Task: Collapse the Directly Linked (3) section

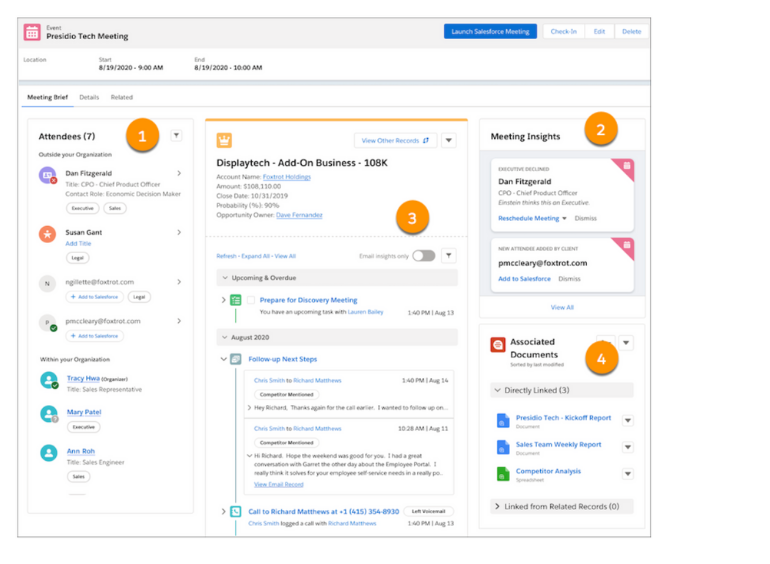Action: pyautogui.click(x=497, y=390)
